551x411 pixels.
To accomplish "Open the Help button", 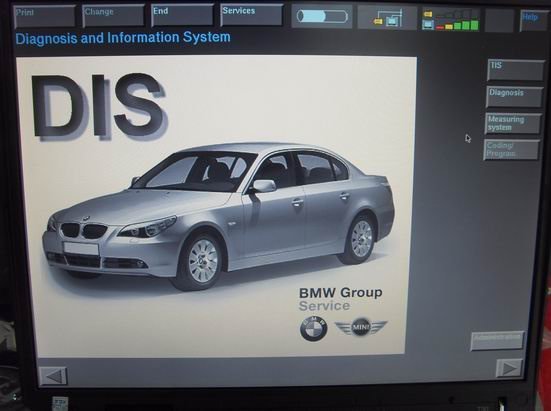I will click(533, 21).
